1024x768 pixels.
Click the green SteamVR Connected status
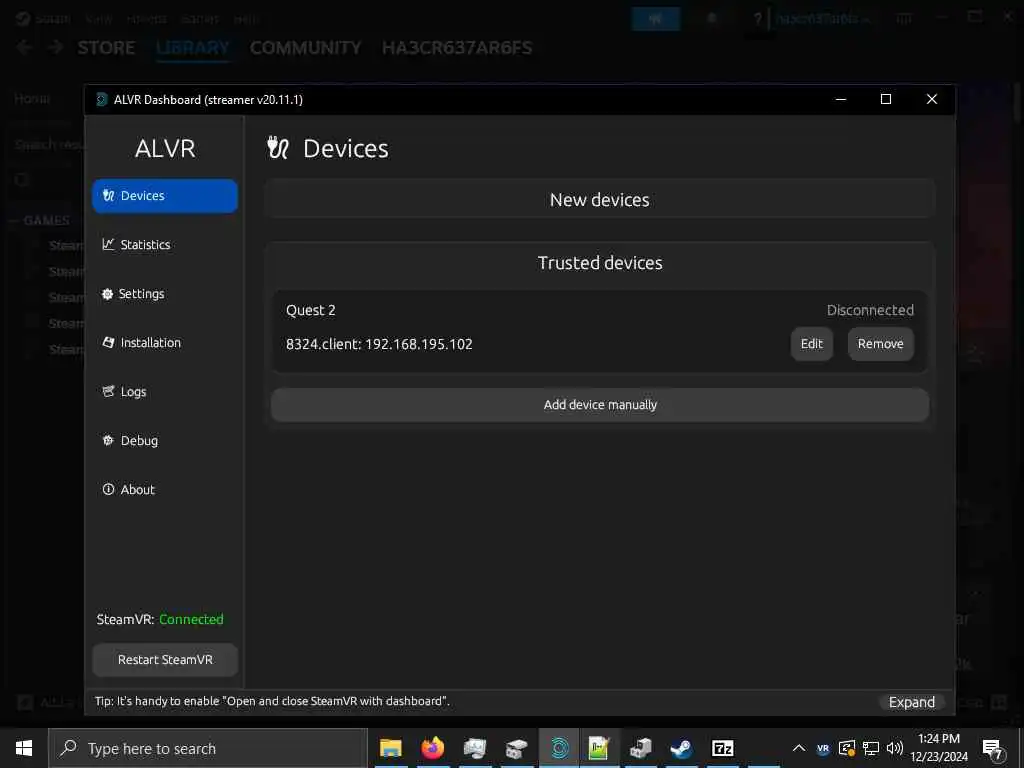[x=191, y=619]
